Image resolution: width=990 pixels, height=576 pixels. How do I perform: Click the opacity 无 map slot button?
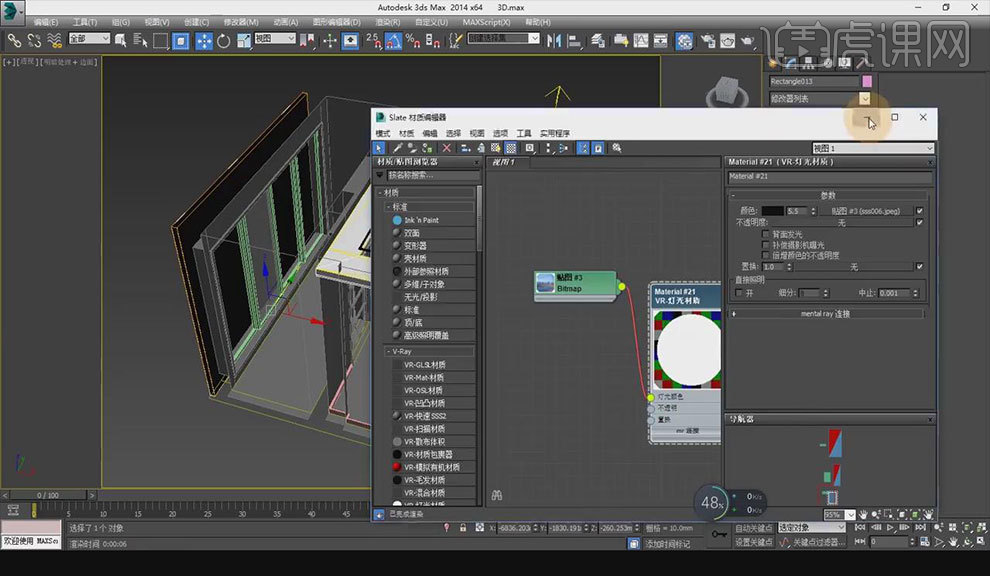pos(841,222)
